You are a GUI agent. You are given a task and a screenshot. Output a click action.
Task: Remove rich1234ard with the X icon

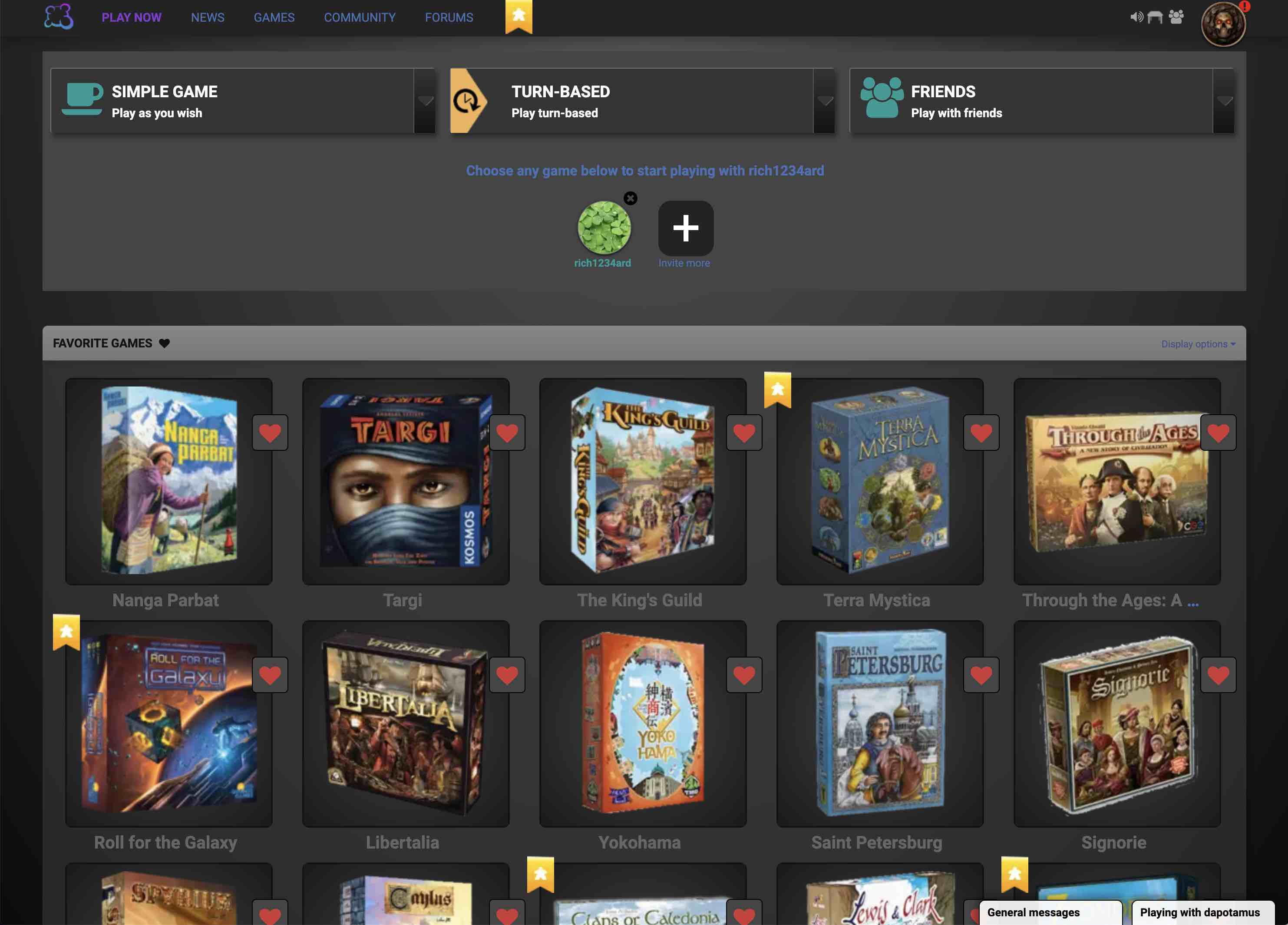631,198
